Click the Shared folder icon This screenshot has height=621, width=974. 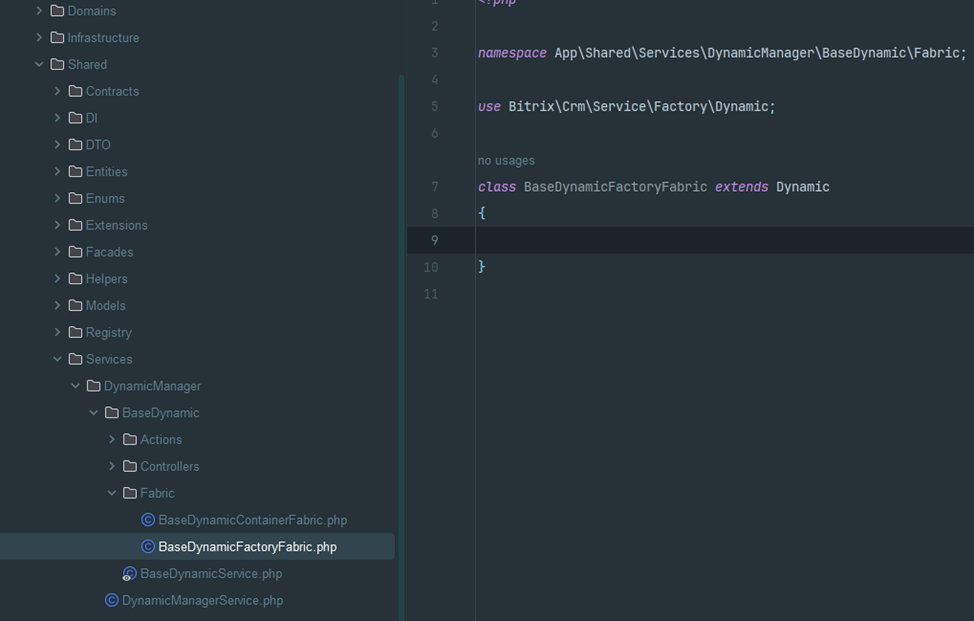point(57,65)
